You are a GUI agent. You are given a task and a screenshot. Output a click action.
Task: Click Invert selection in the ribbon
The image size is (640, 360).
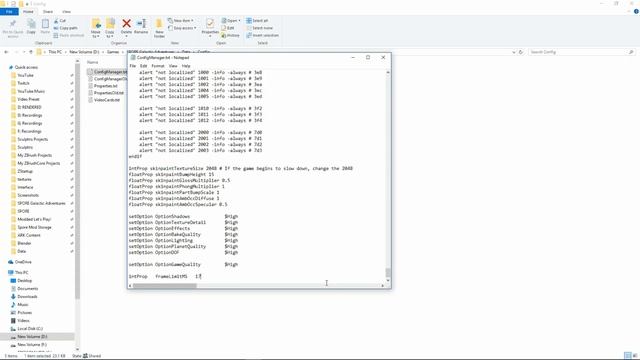[x=262, y=35]
